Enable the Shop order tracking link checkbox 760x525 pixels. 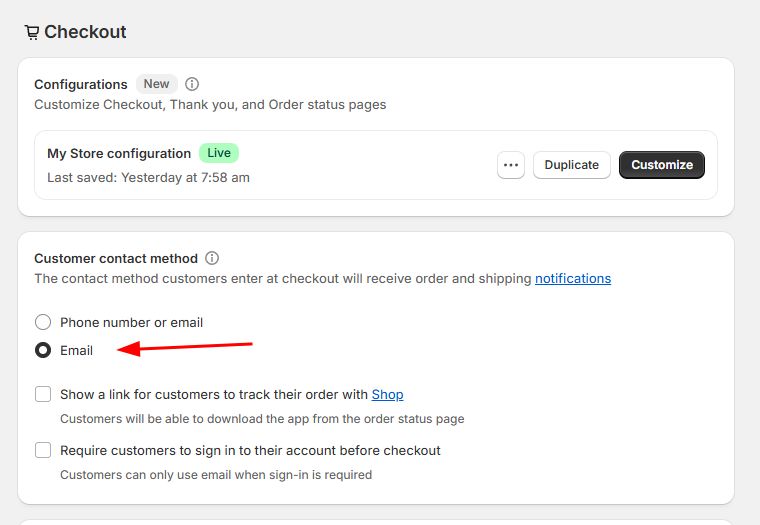click(x=43, y=394)
